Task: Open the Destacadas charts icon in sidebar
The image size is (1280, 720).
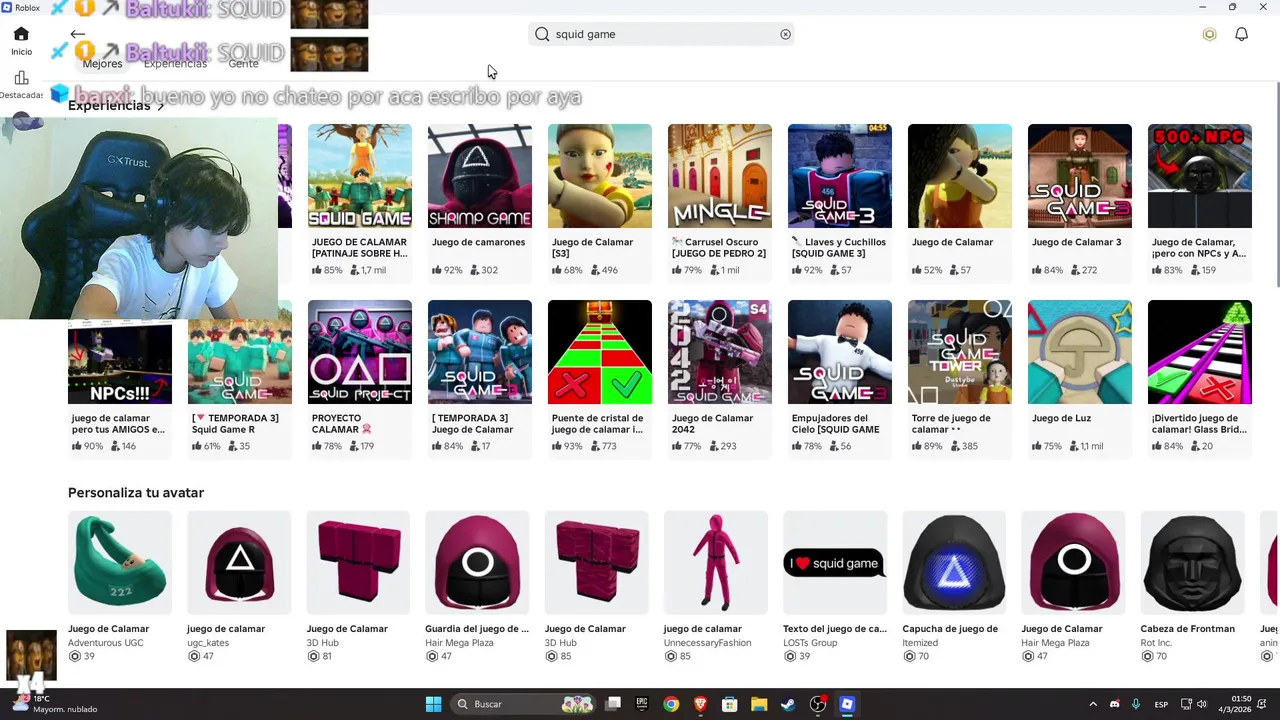Action: pos(21,78)
